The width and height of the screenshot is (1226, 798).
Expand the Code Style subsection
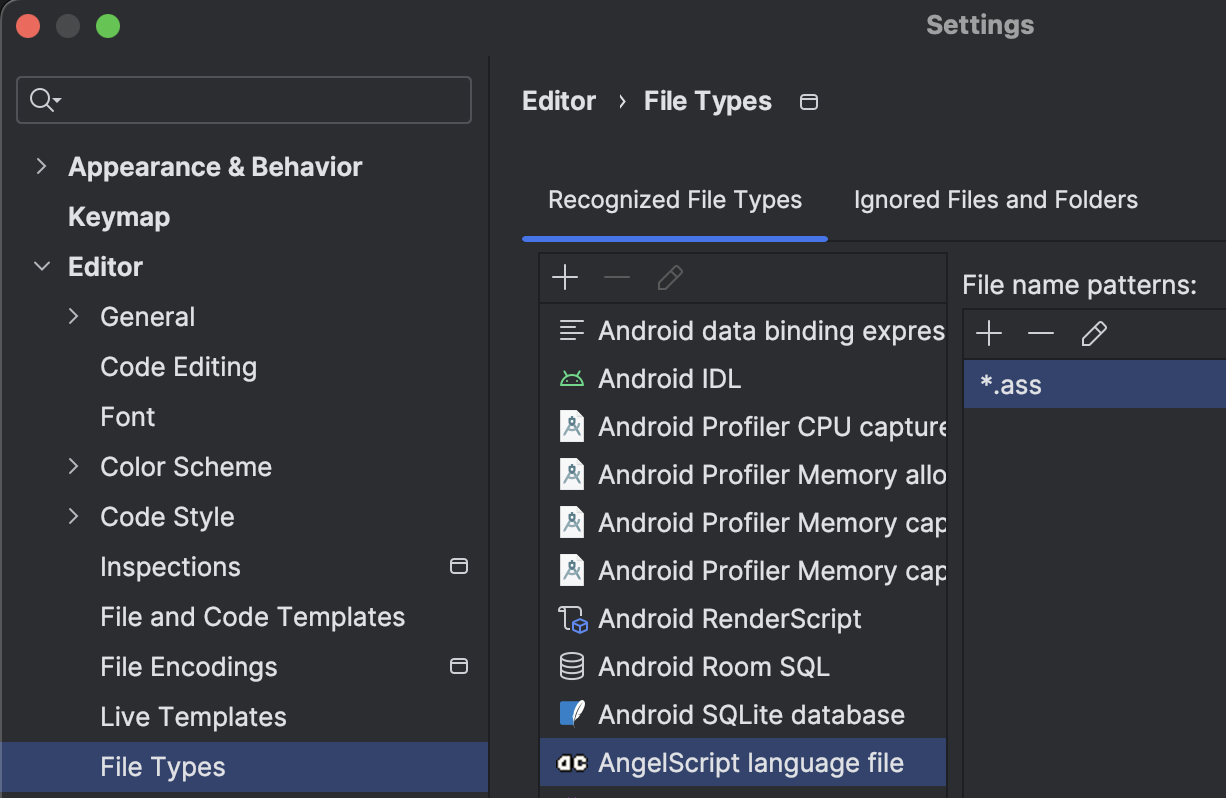coord(73,517)
